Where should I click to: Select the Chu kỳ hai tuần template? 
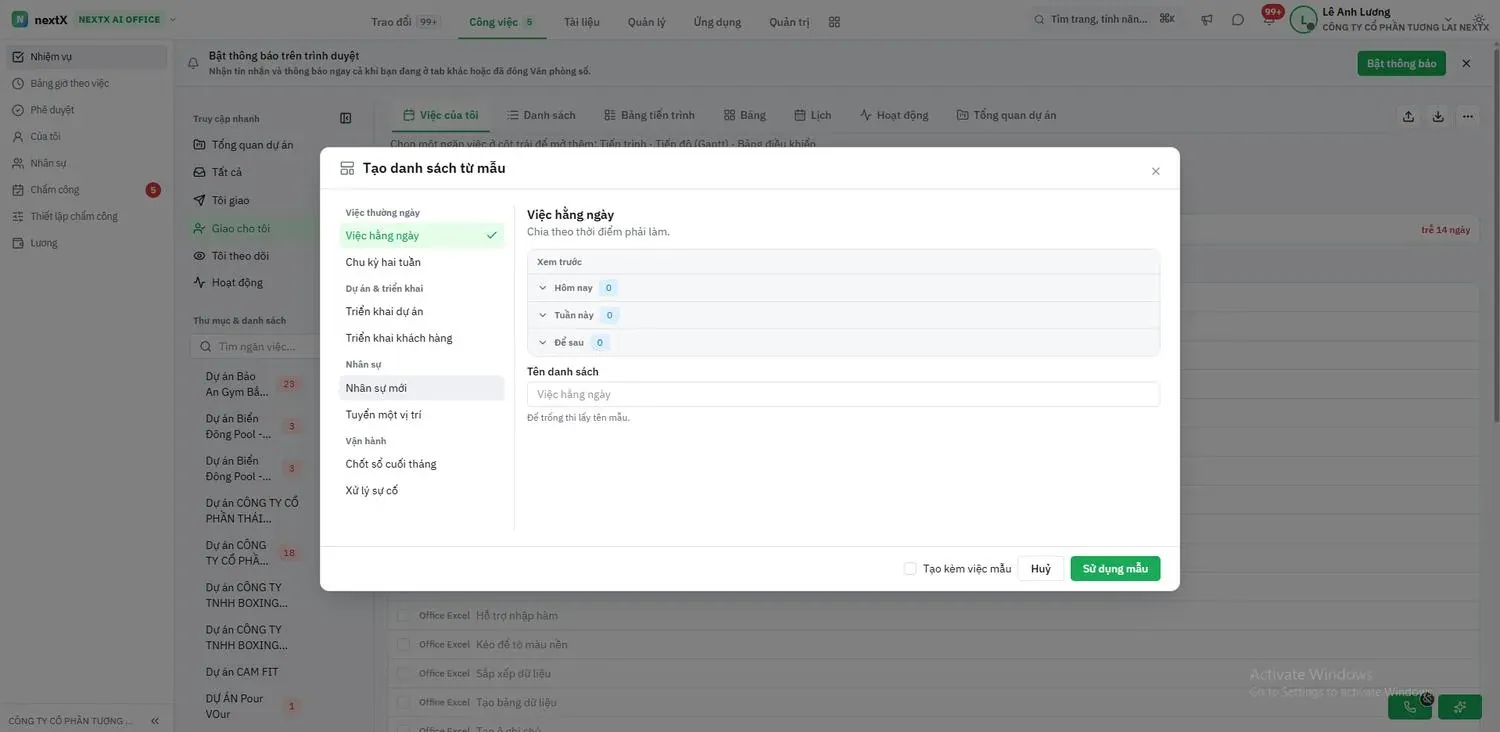click(422, 262)
